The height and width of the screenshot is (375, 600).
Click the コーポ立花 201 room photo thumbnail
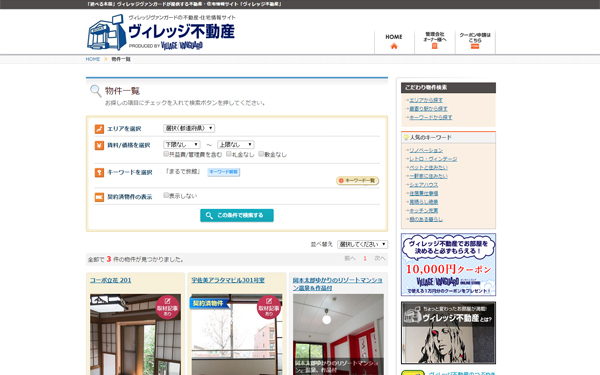pos(135,334)
